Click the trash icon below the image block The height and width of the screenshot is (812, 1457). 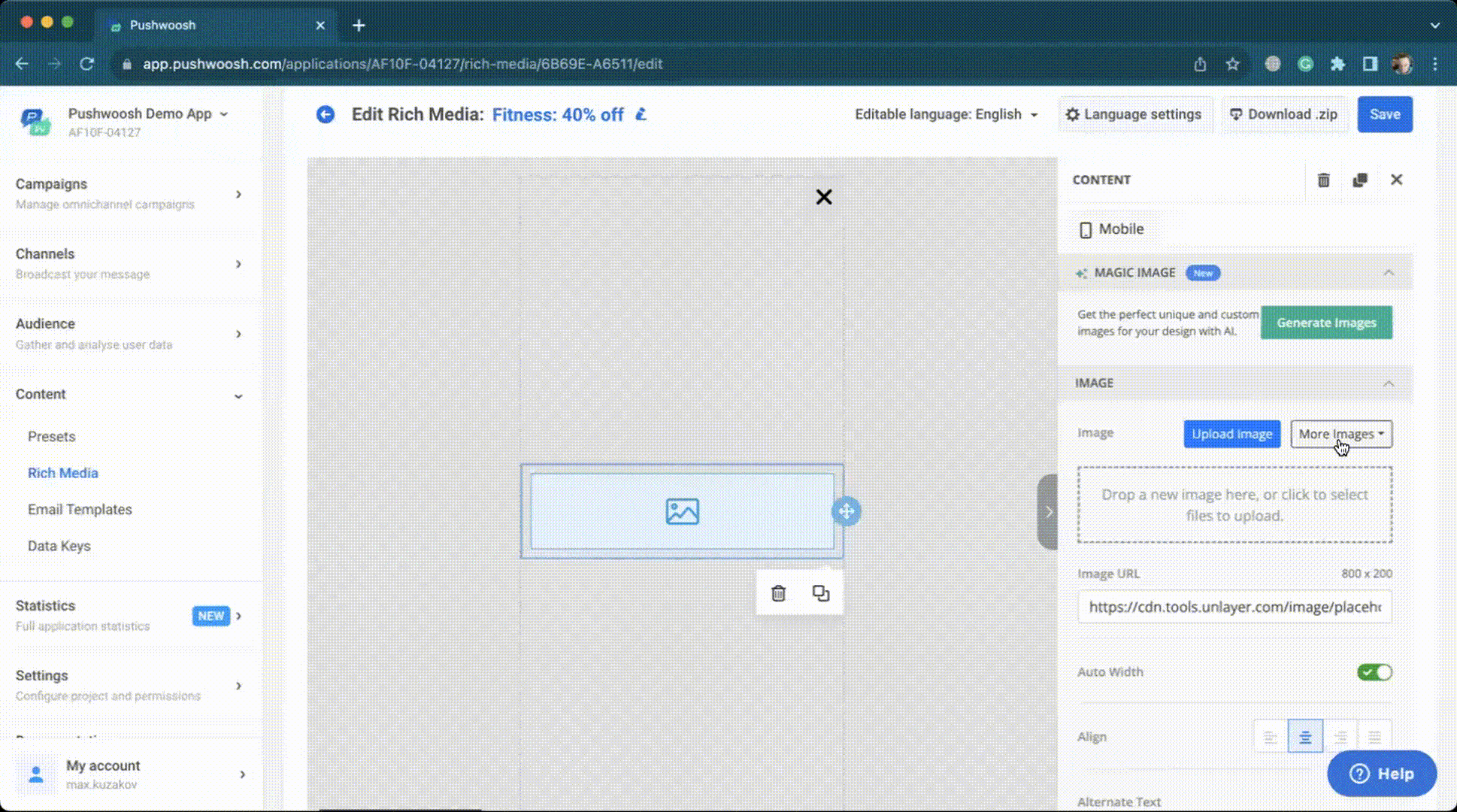[778, 593]
